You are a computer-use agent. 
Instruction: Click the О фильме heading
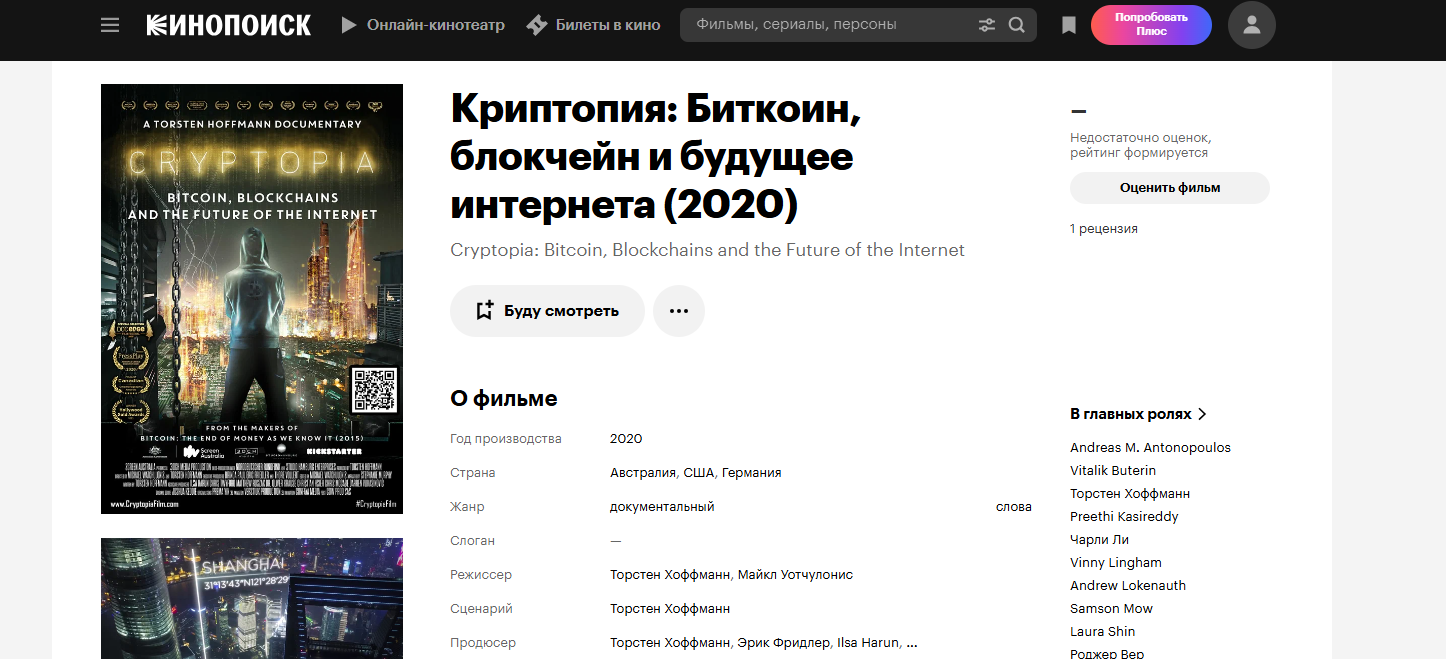pos(504,399)
